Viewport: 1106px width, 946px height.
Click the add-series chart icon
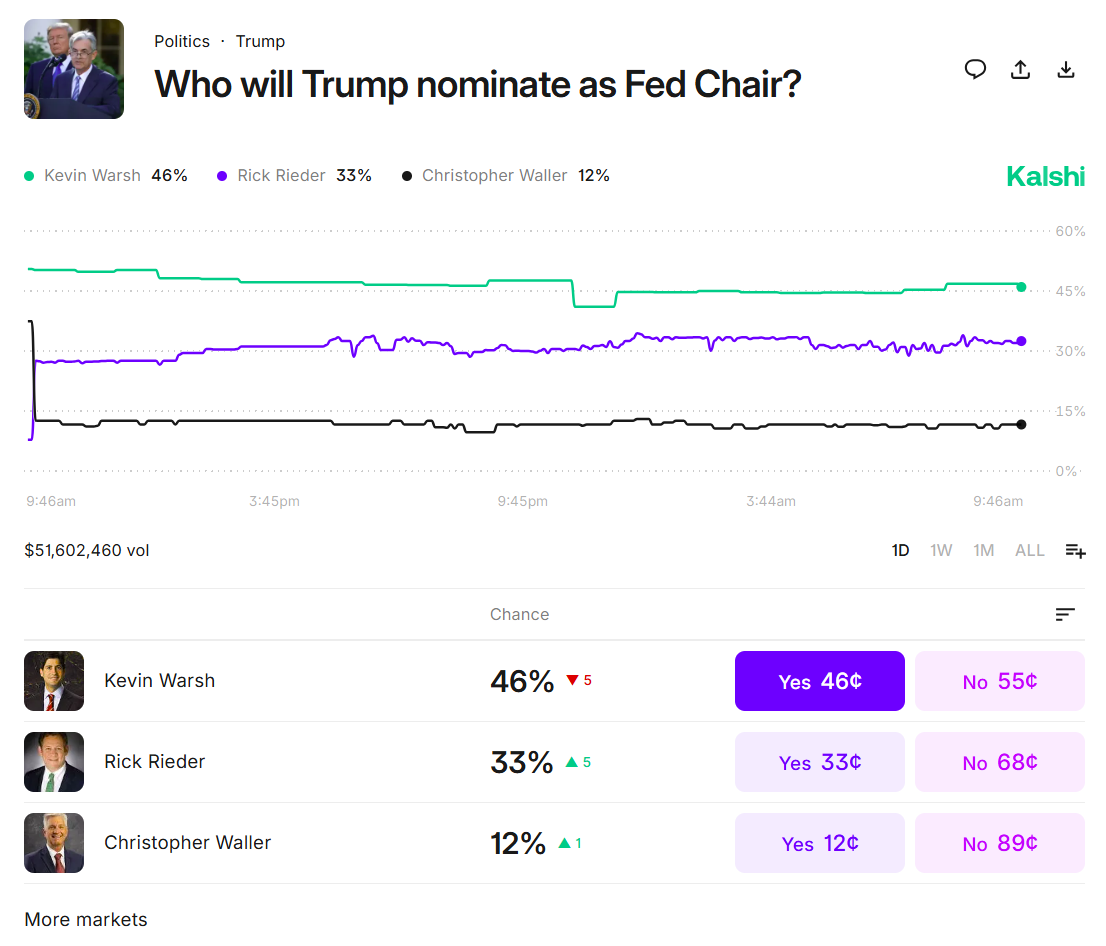1075,550
